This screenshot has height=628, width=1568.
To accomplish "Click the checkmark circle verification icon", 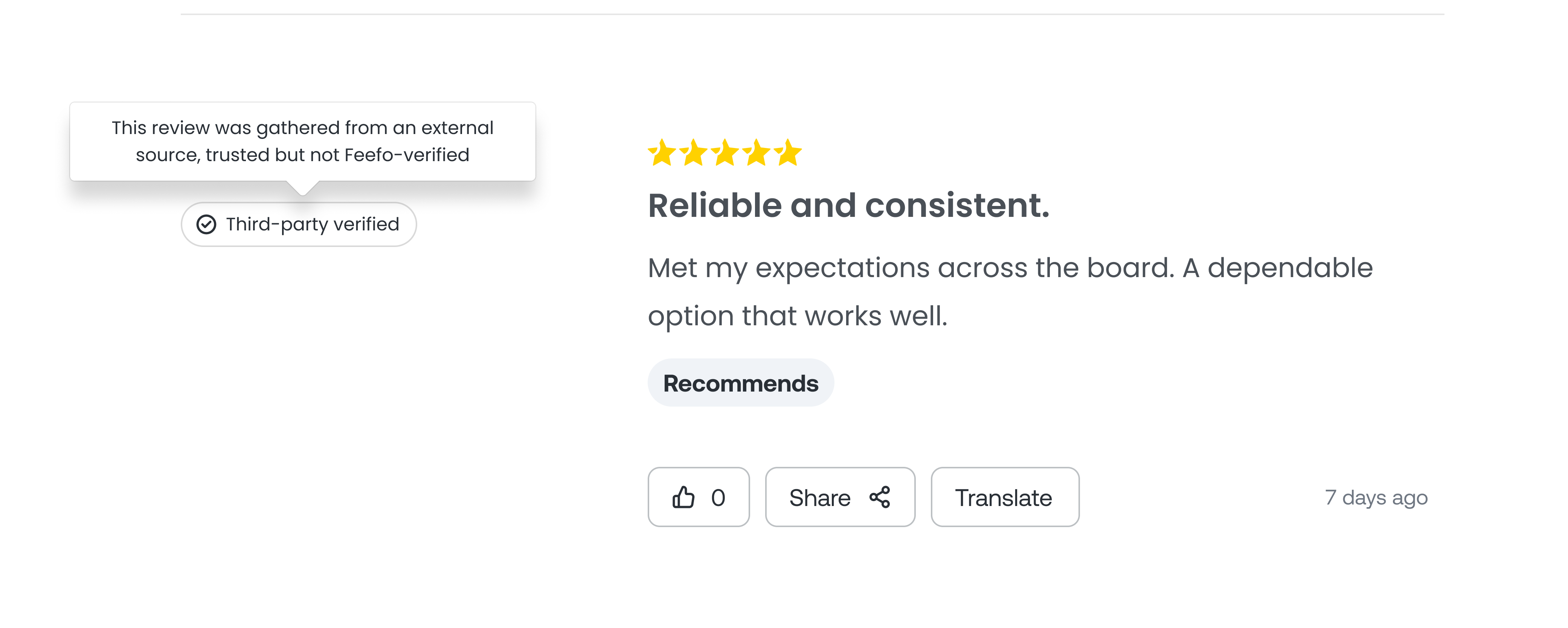I will point(206,224).
